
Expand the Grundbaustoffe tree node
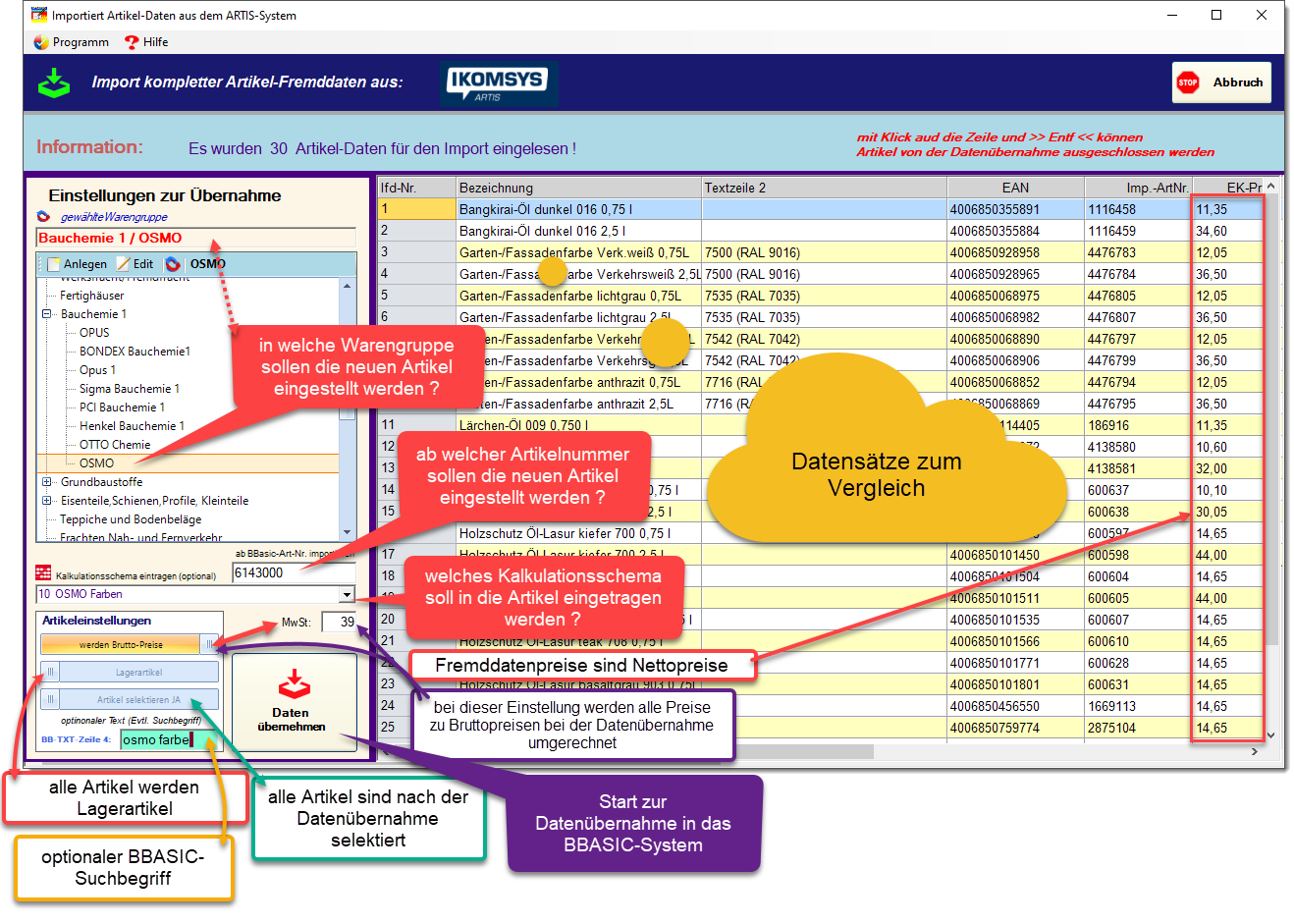(46, 482)
